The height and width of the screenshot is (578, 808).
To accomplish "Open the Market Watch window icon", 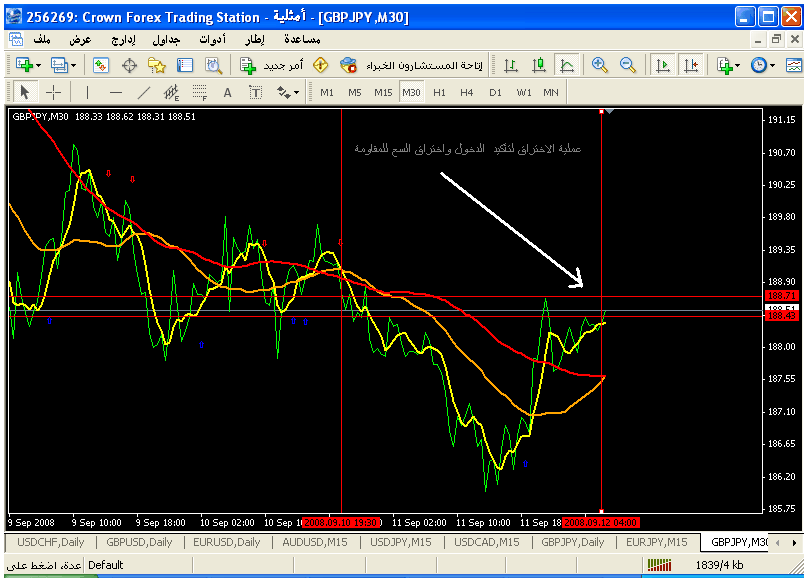I will coord(101,65).
